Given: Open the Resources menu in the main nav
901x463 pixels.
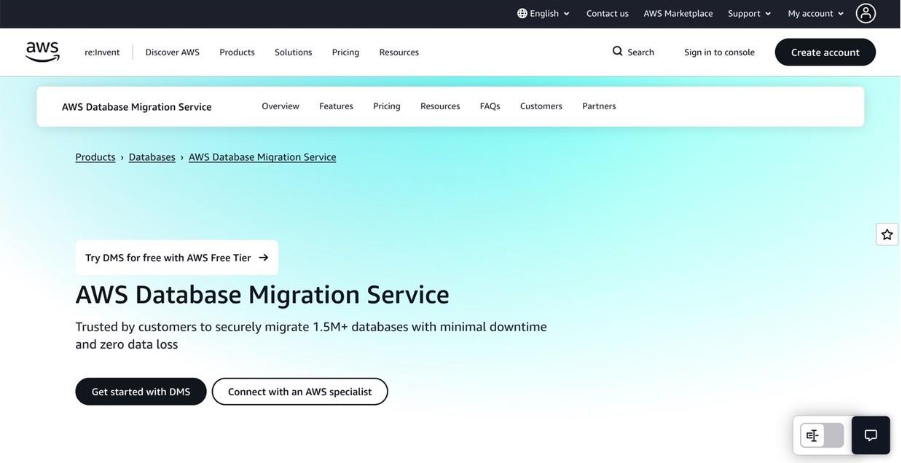Looking at the screenshot, I should pos(399,52).
